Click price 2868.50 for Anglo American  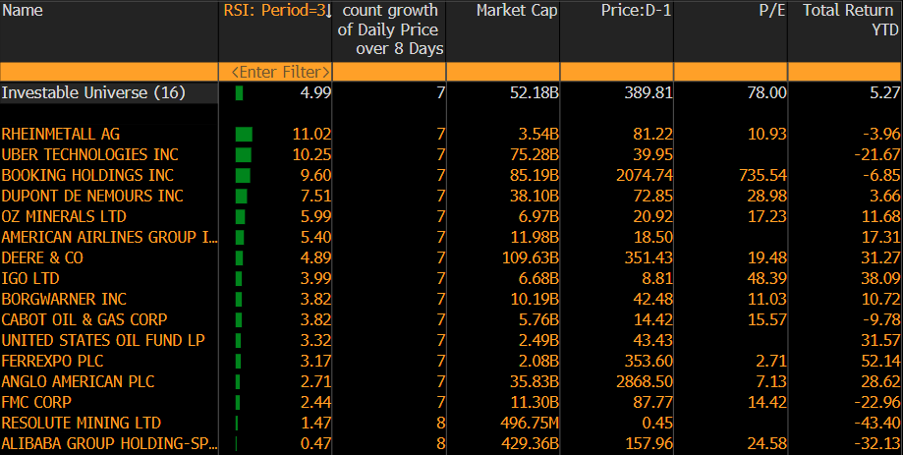coord(645,382)
